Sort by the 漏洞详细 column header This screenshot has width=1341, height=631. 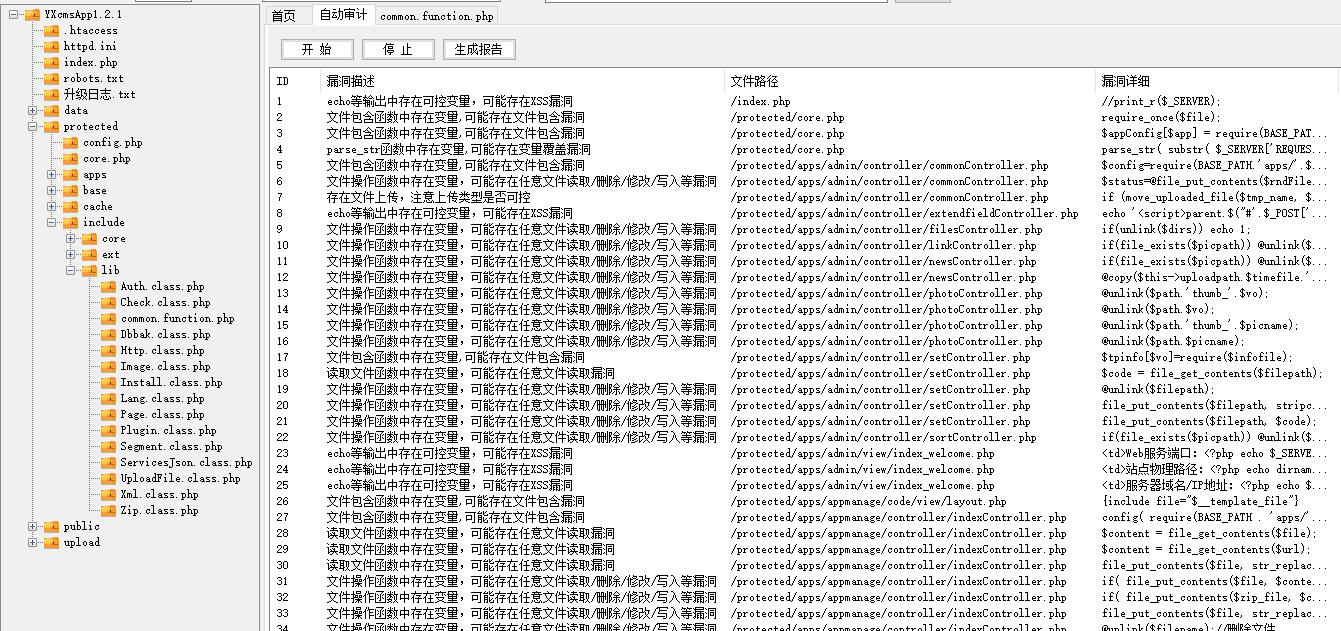click(1218, 81)
